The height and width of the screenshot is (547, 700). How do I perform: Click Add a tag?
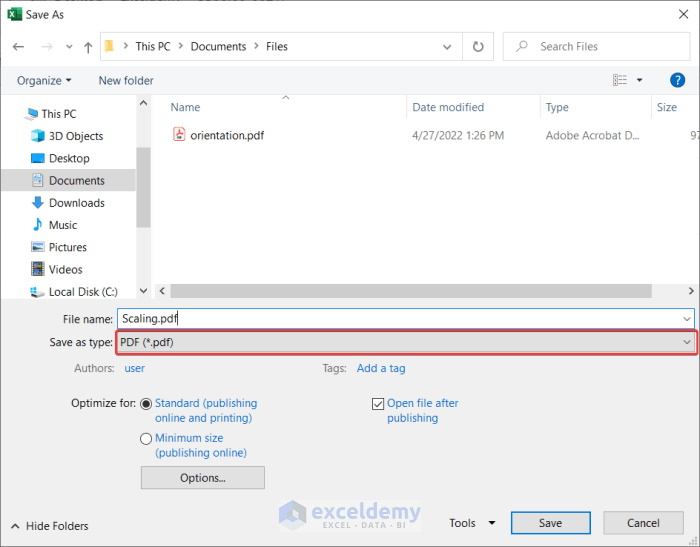381,368
